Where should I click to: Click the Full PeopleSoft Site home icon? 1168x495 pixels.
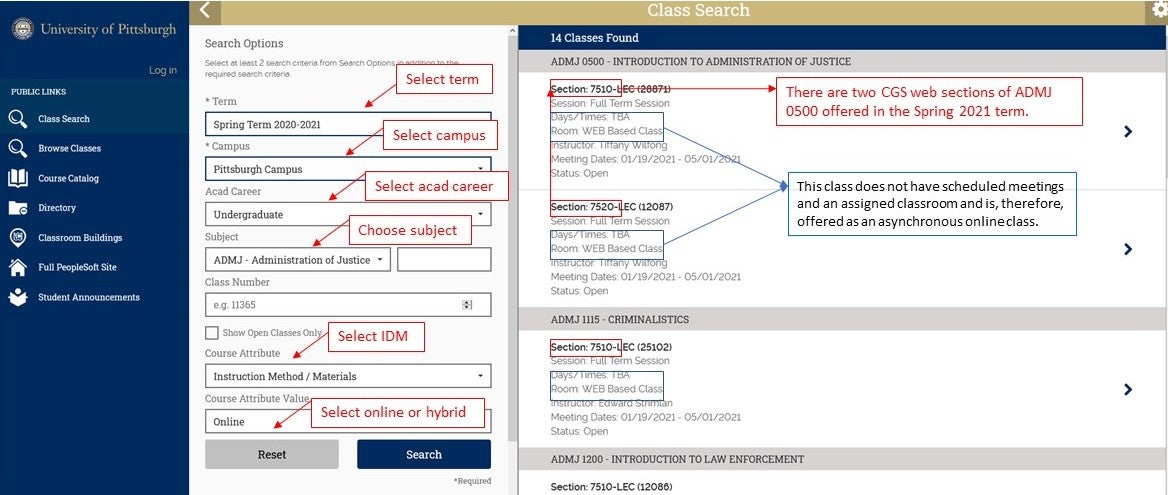pyautogui.click(x=18, y=267)
